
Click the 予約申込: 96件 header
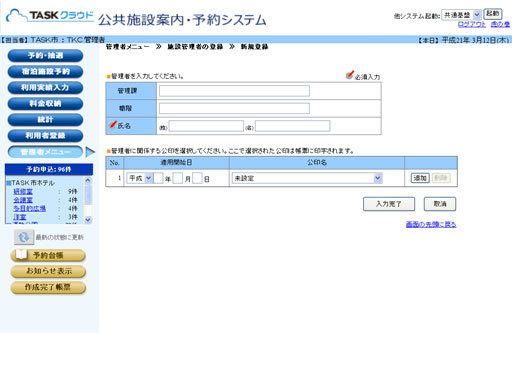49,169
